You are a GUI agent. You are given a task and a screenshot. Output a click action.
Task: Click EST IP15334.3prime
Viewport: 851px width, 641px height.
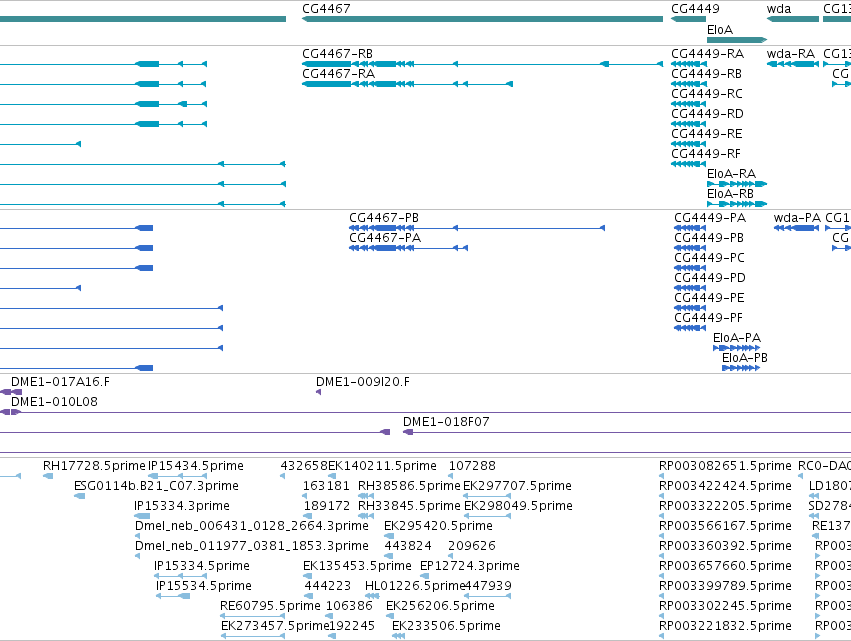point(142,516)
